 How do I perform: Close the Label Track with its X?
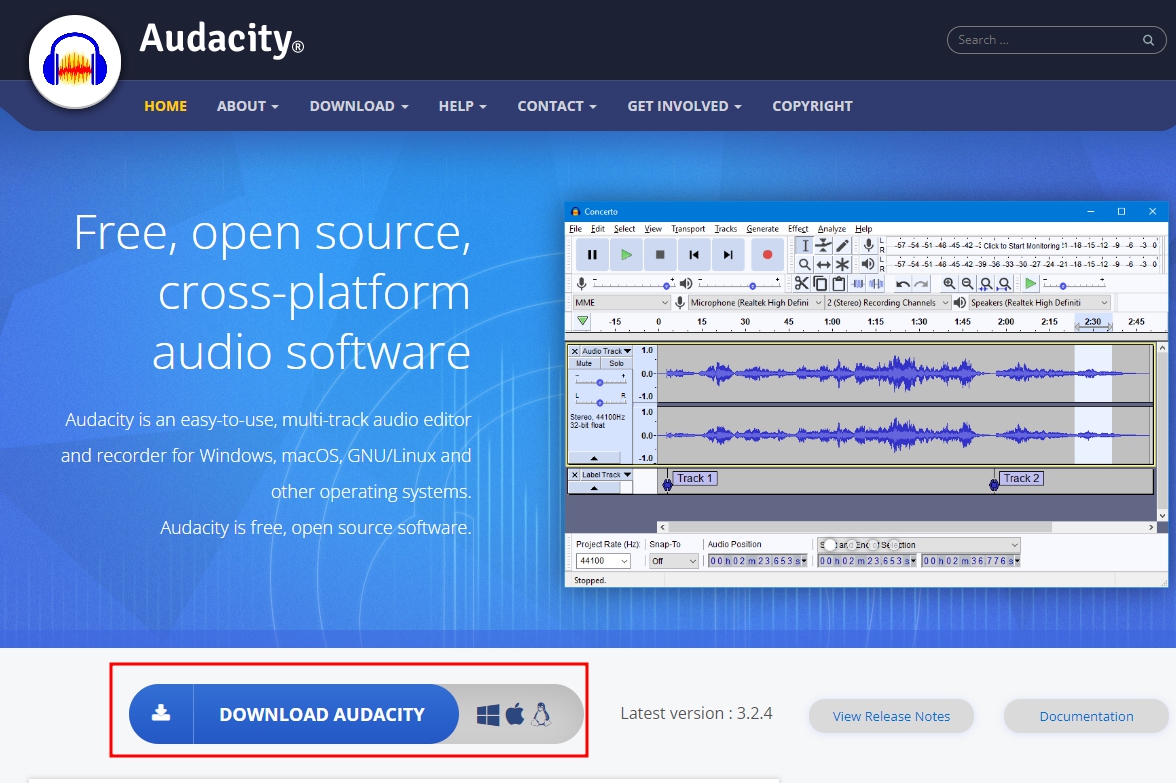click(574, 475)
